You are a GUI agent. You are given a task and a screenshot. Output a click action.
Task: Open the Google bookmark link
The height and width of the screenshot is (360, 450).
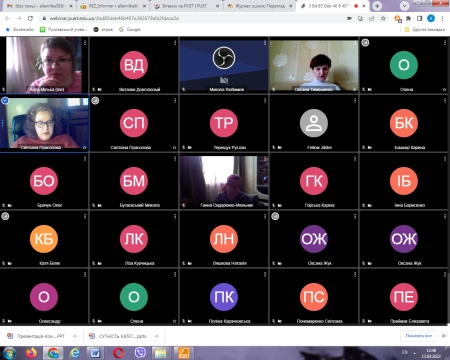[x=130, y=29]
